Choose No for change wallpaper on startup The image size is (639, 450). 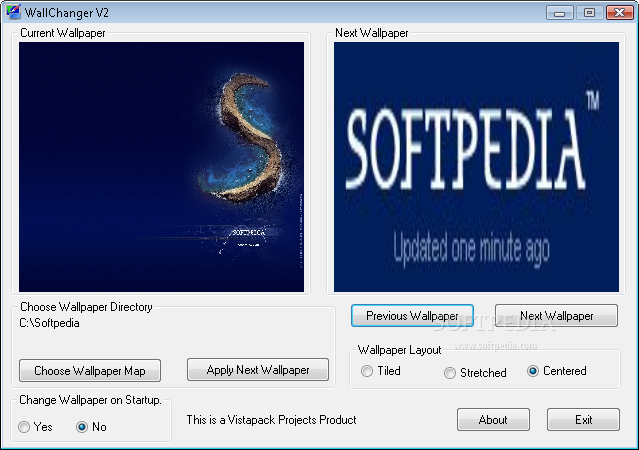pyautogui.click(x=91, y=427)
